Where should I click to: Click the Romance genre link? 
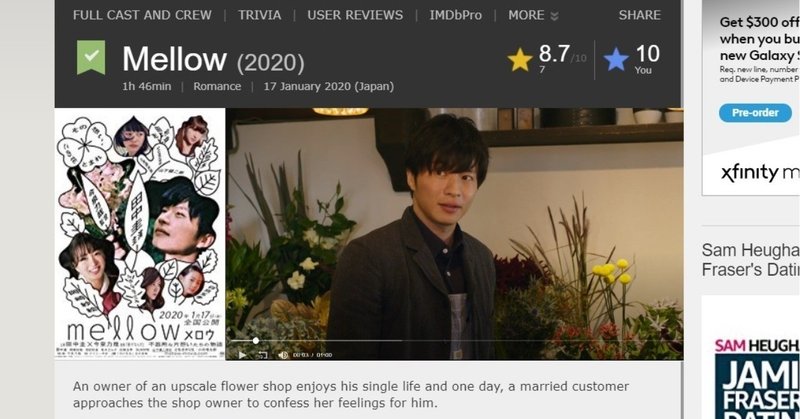[x=217, y=86]
